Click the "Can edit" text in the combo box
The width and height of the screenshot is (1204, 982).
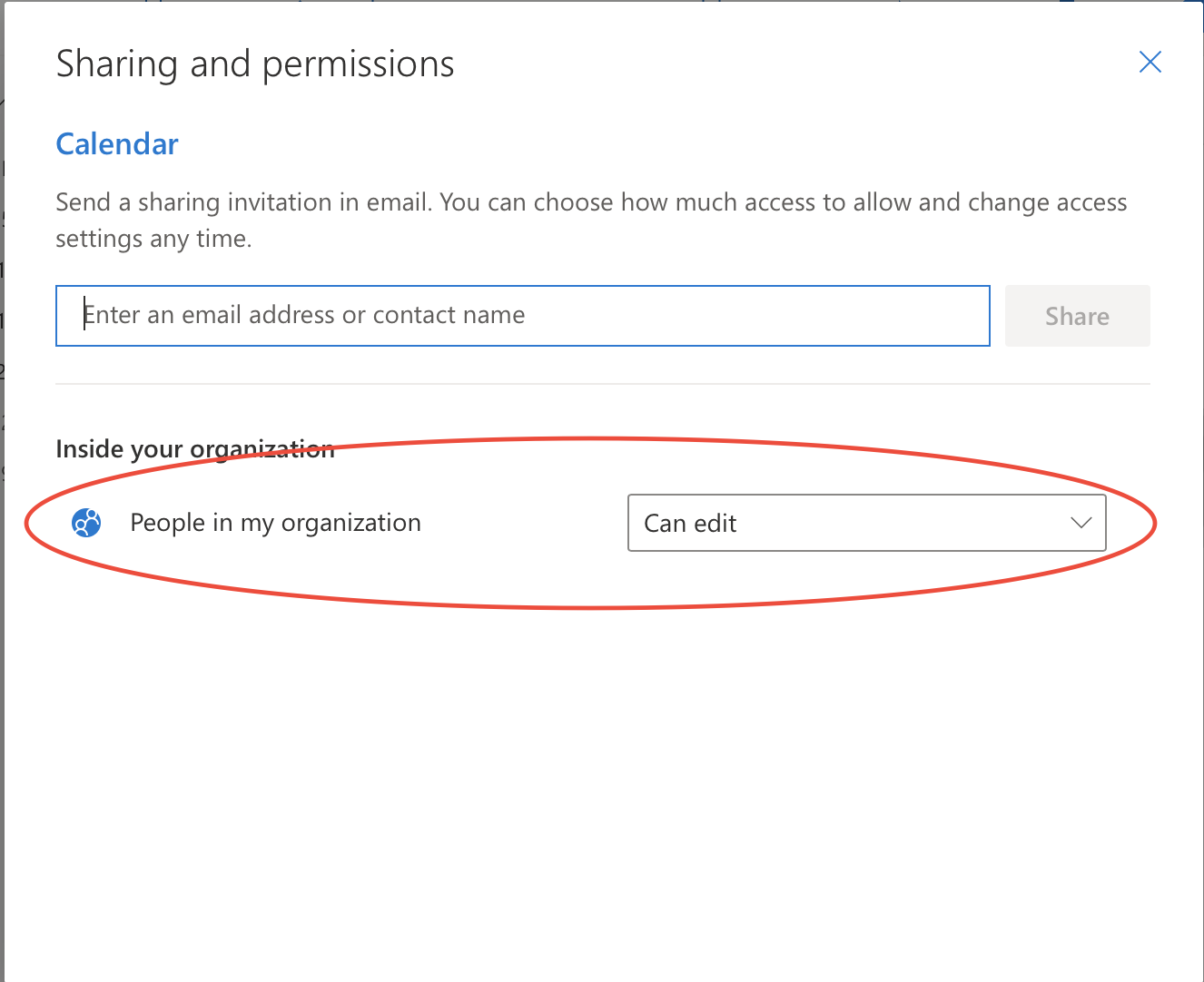[690, 524]
